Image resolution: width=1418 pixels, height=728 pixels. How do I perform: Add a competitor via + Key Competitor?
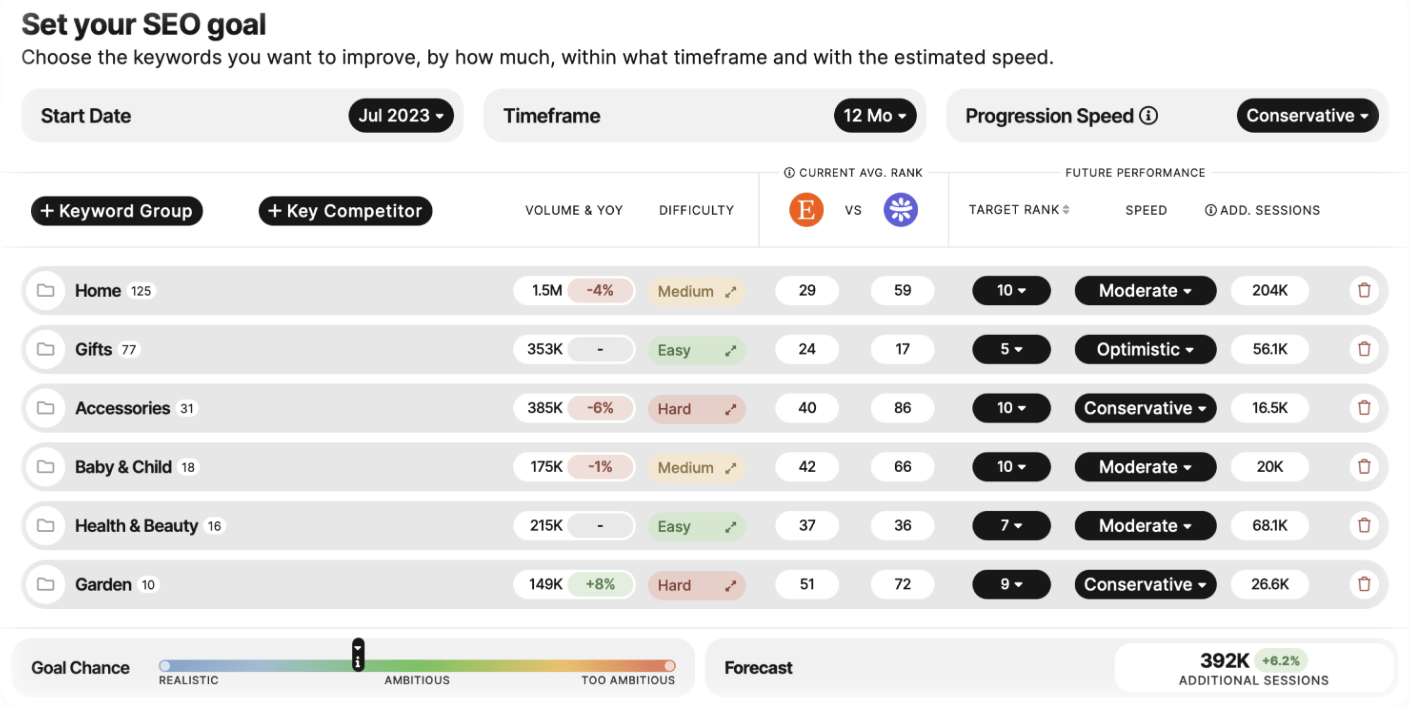(345, 210)
